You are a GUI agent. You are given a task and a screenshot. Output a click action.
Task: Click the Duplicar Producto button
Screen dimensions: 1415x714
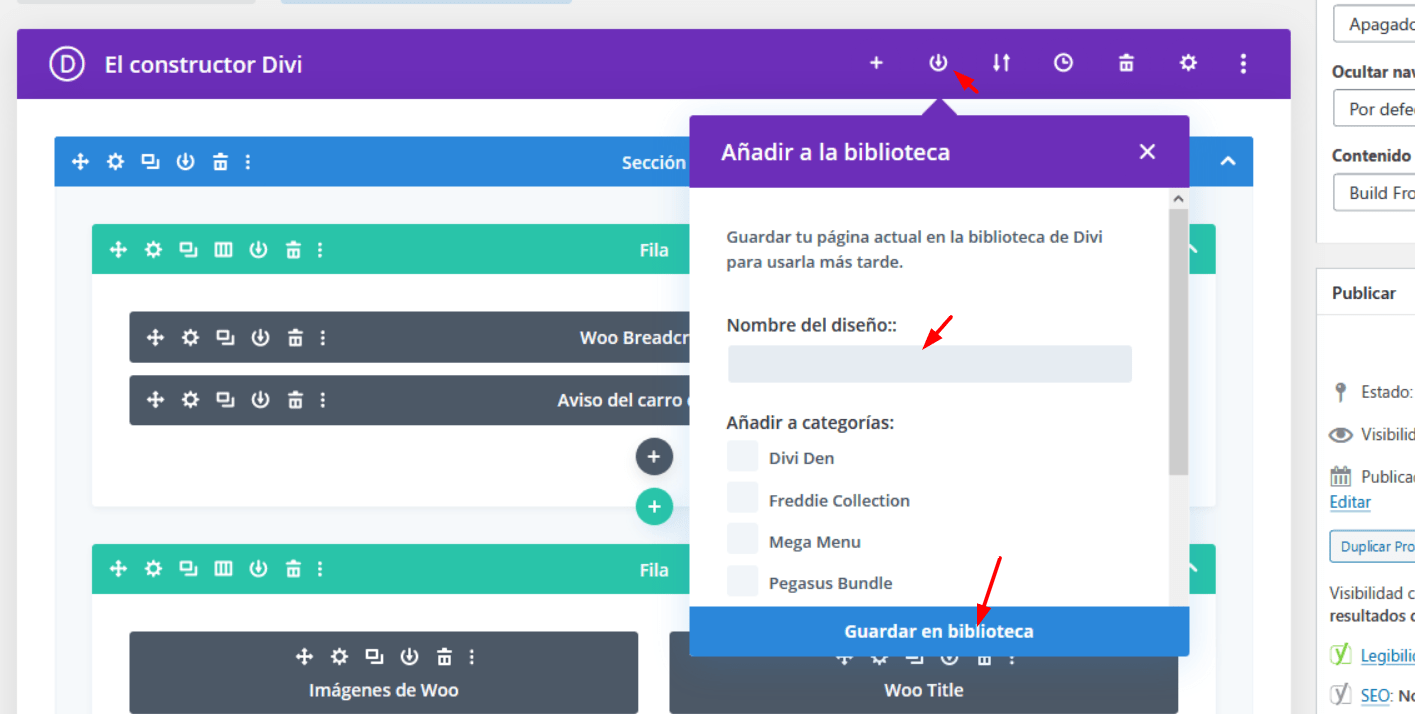click(1372, 546)
